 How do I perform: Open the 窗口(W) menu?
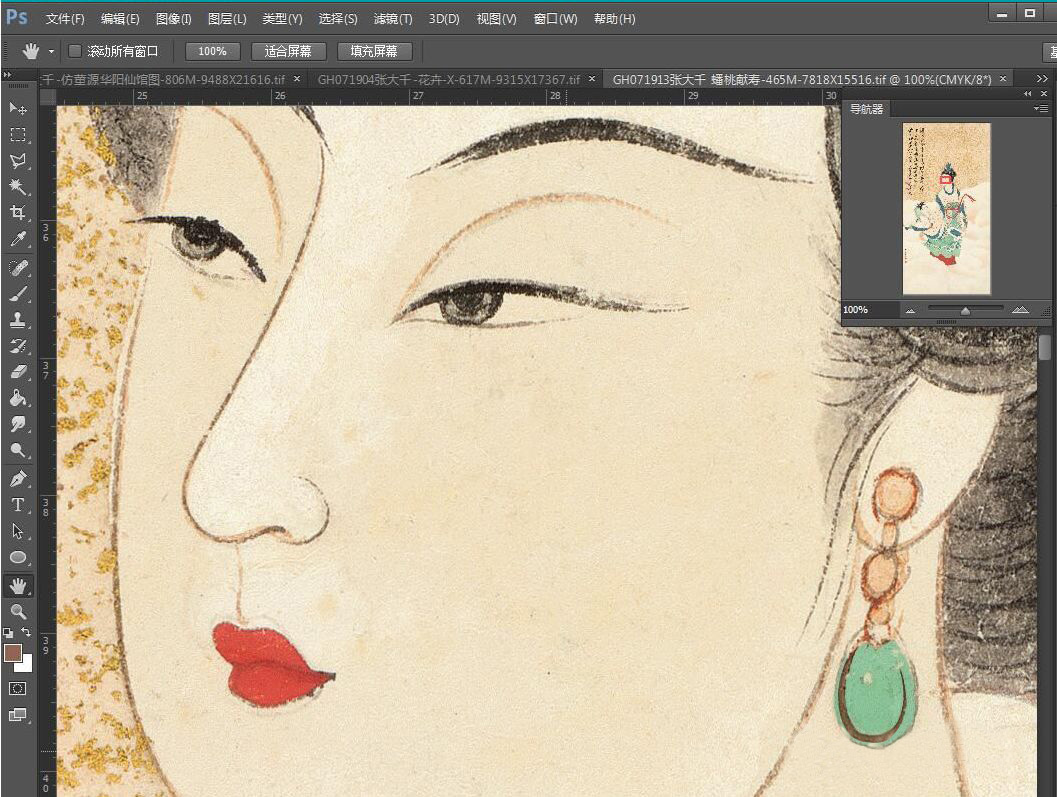point(555,19)
